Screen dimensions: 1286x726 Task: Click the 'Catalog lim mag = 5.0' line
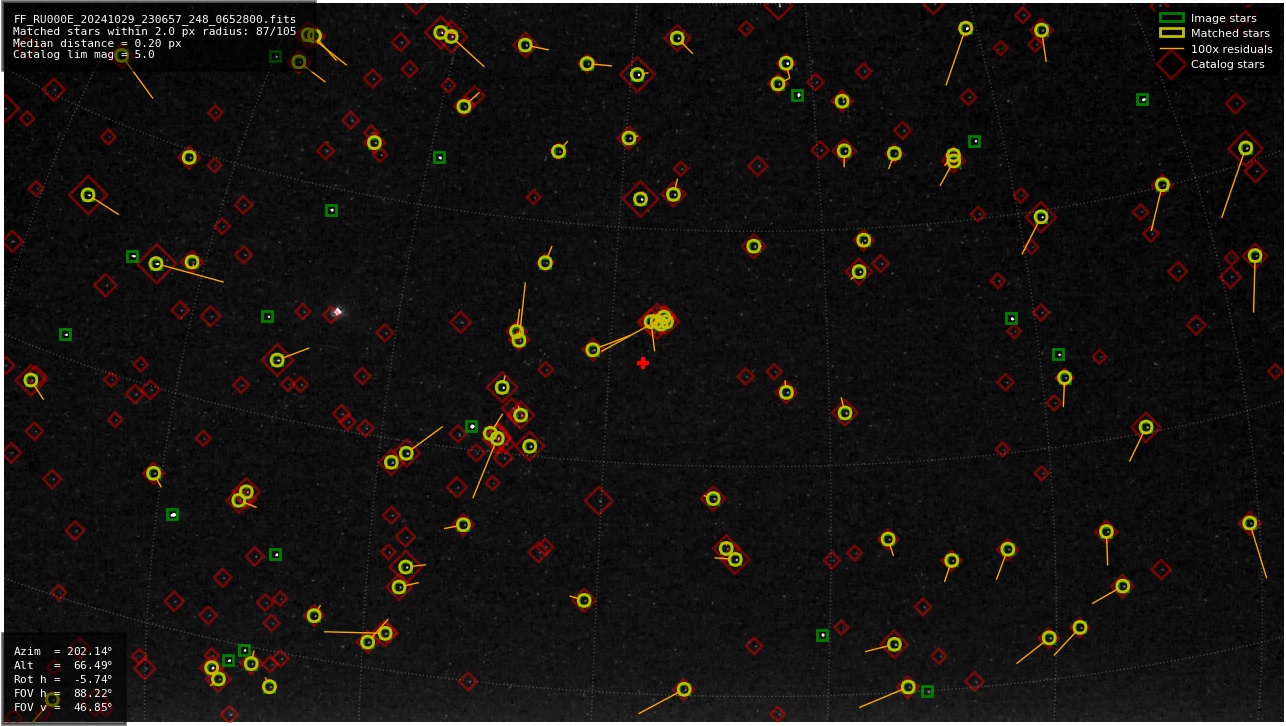(84, 55)
